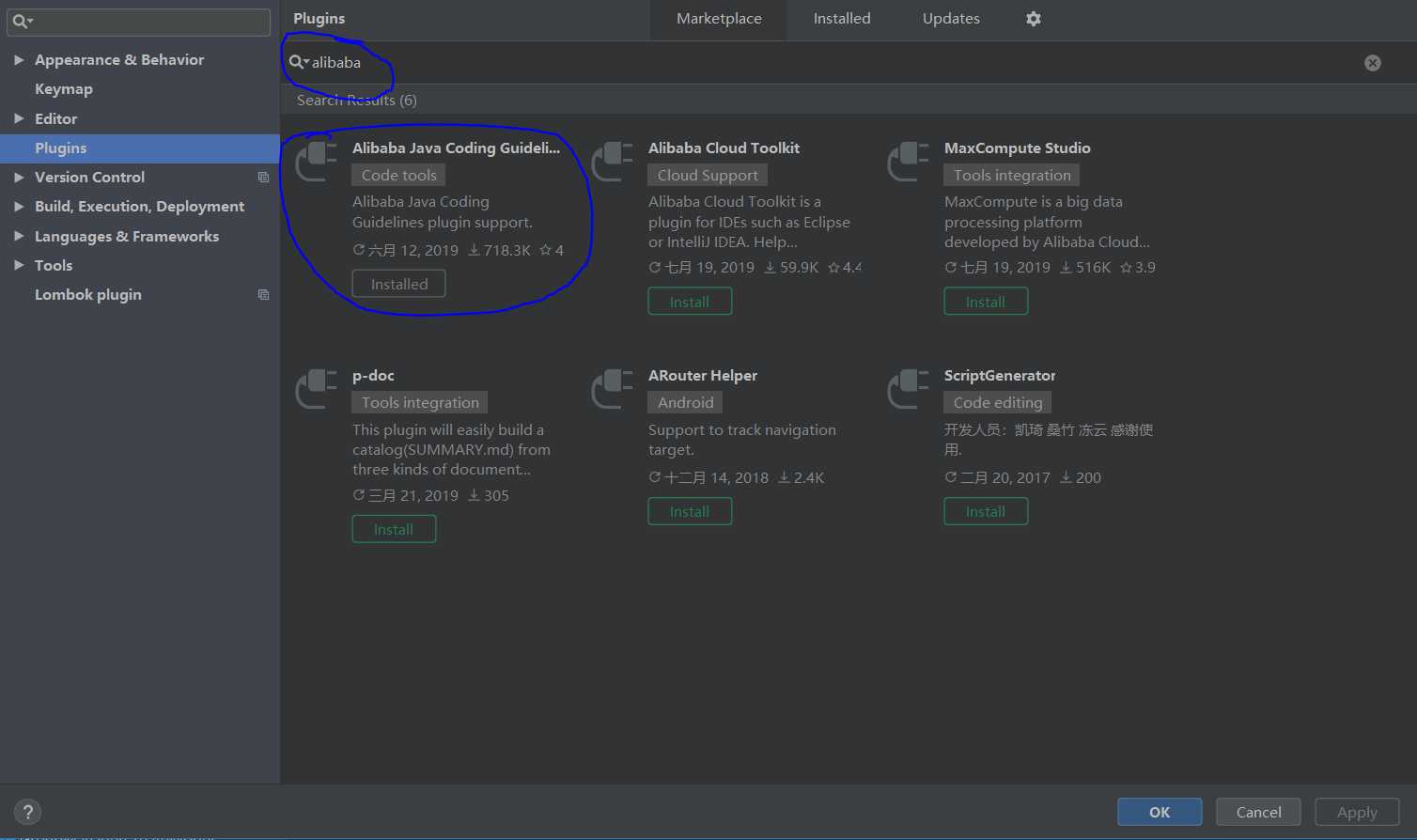
Task: Open MaxCompute Studio plugin title
Action: click(1018, 148)
